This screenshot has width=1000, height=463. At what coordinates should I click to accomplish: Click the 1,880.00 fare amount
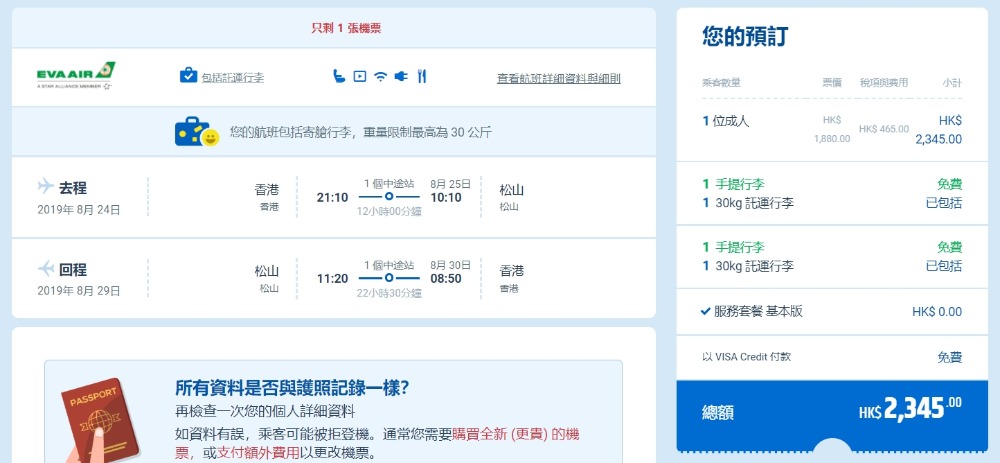pyautogui.click(x=832, y=138)
